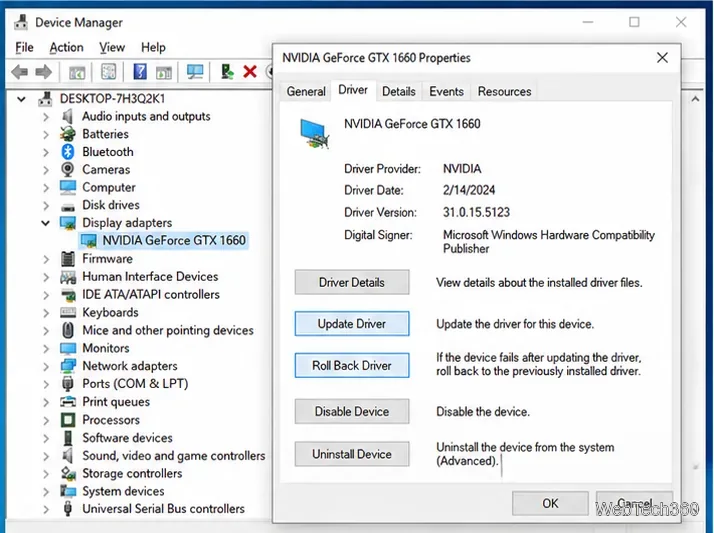Click the Scan for hardware changes monitor icon
This screenshot has height=533, width=714.
click(195, 72)
